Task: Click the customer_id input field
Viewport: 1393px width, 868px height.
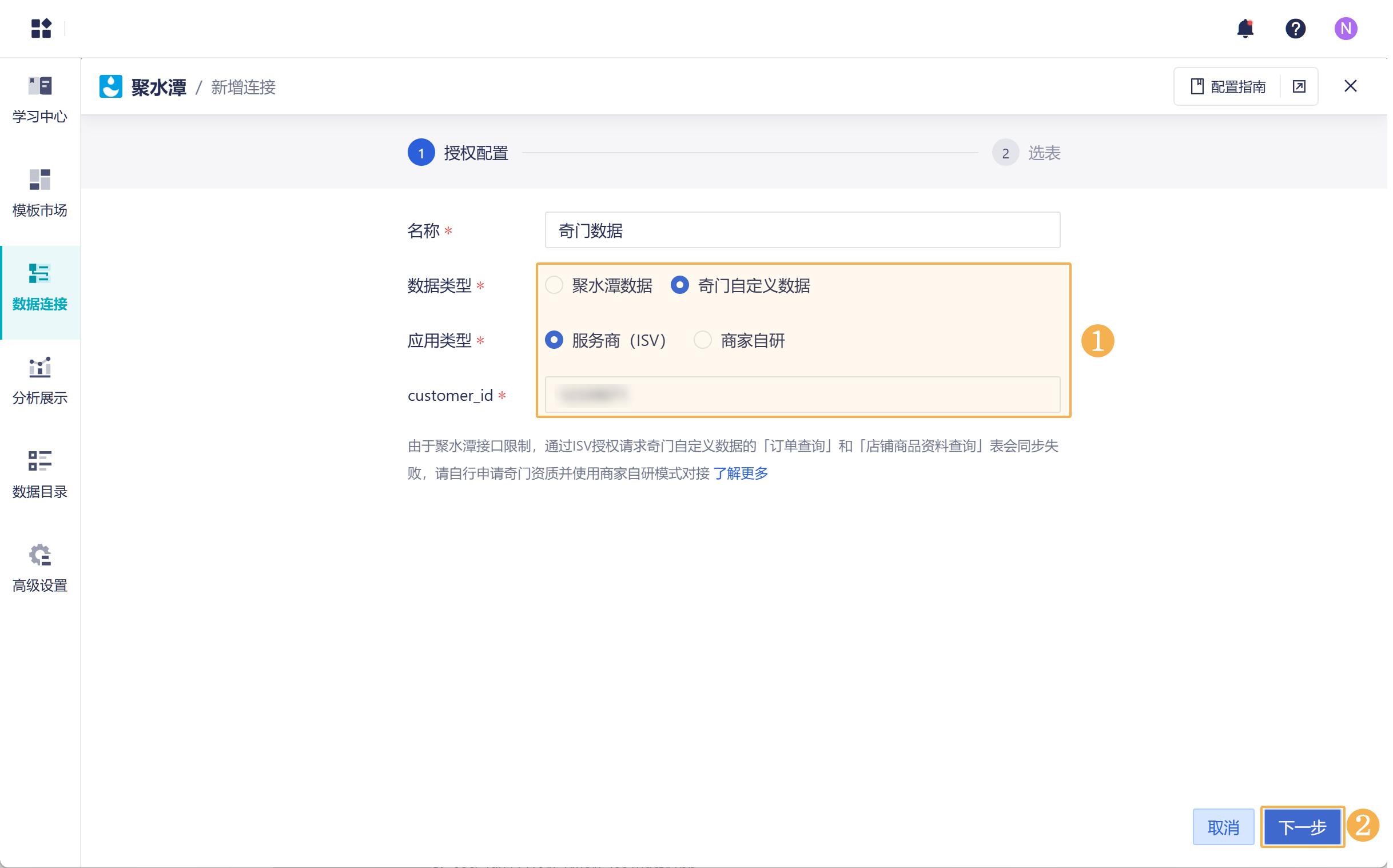Action: pos(802,395)
